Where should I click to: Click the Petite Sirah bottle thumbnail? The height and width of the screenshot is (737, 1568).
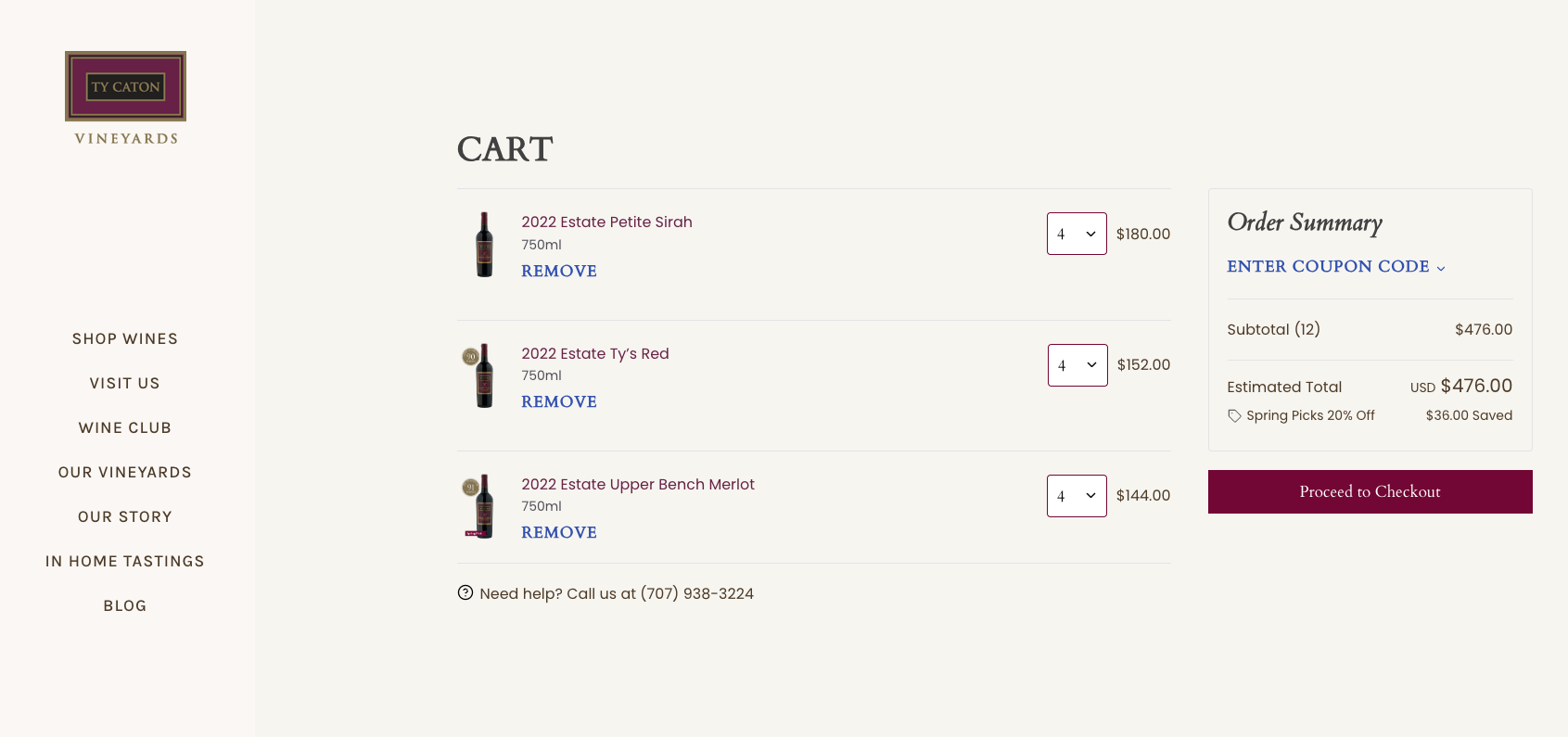click(x=484, y=245)
